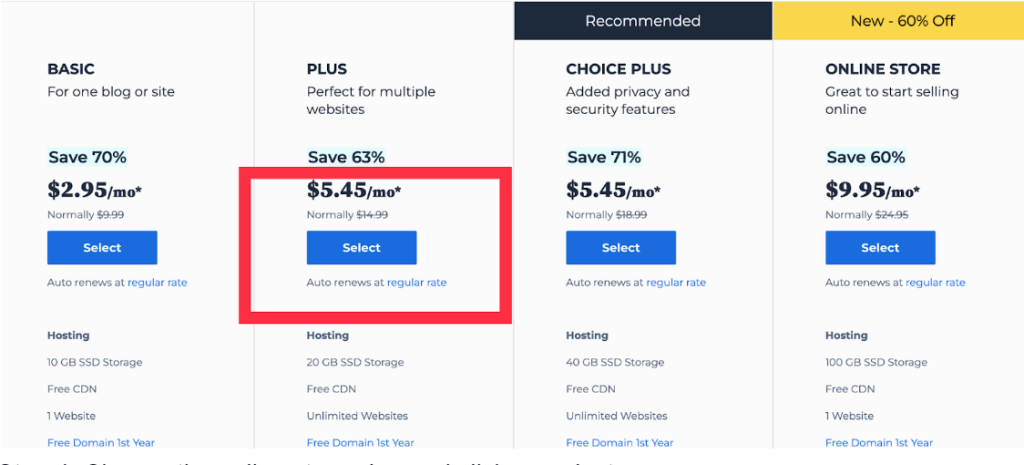The height and width of the screenshot is (465, 1024).
Task: Open regular rate link under CHOICE PLUS
Action: [x=676, y=283]
